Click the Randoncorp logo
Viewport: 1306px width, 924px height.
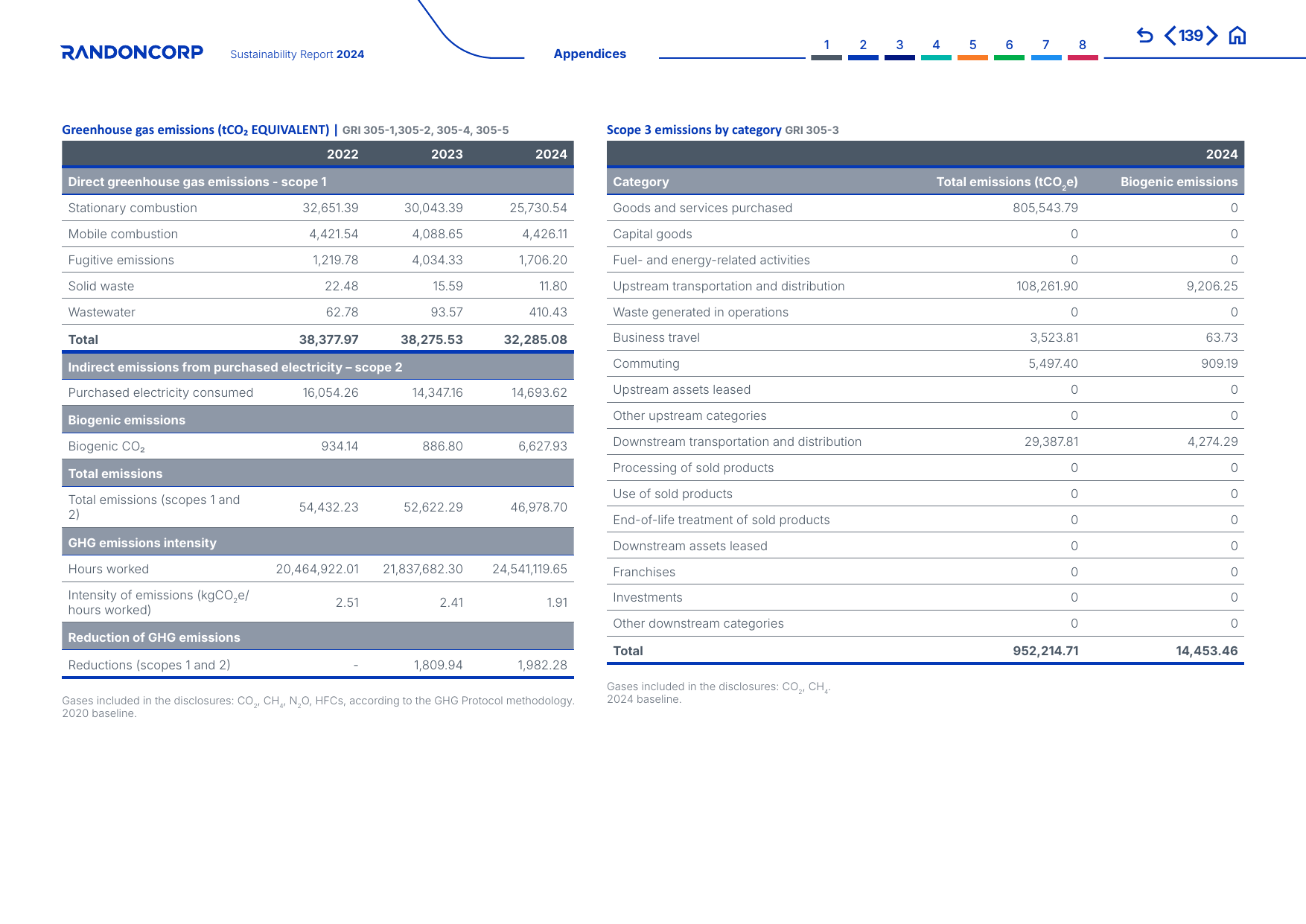(132, 52)
